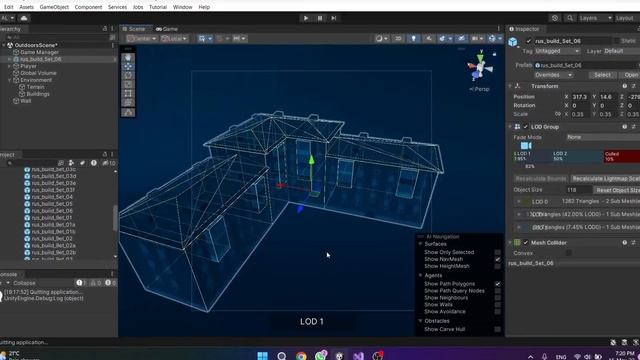Toggle Show Only Selected checkbox
The width and height of the screenshot is (640, 360).
(x=498, y=252)
